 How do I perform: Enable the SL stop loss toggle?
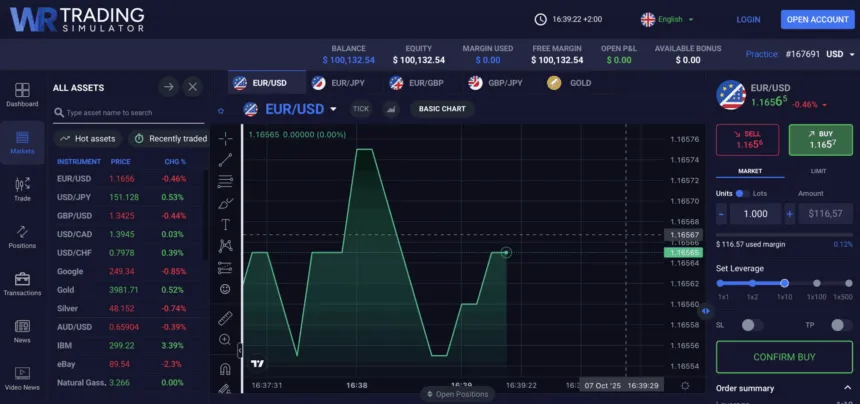[x=752, y=325]
